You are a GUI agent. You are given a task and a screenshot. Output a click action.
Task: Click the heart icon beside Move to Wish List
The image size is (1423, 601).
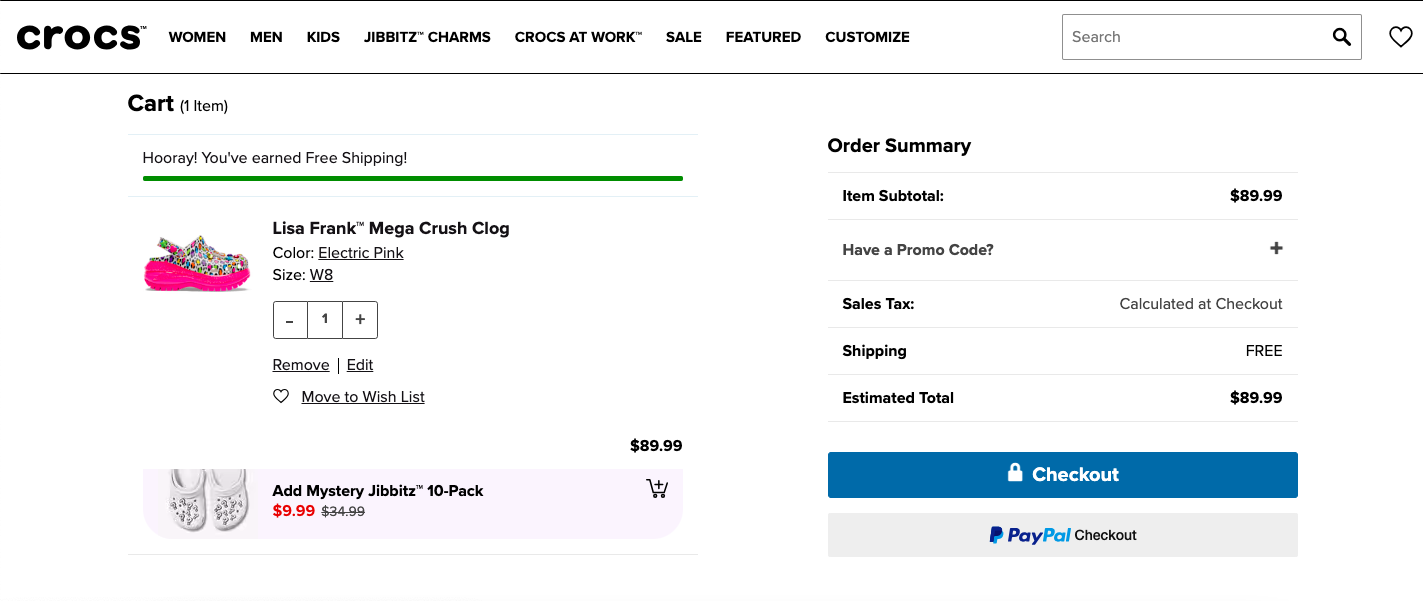pyautogui.click(x=281, y=396)
